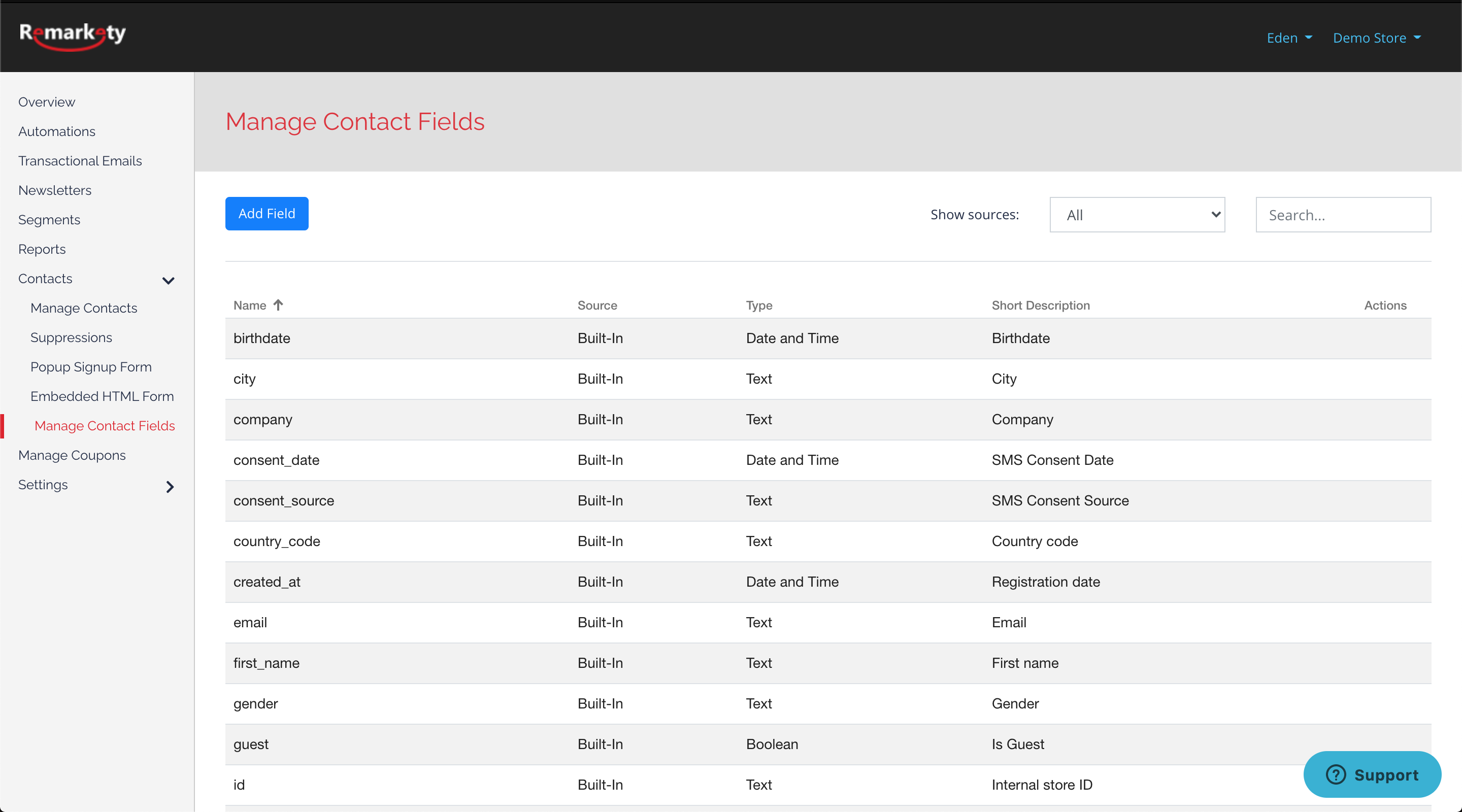Open the Support help widget
The height and width of the screenshot is (812, 1462).
[1372, 774]
